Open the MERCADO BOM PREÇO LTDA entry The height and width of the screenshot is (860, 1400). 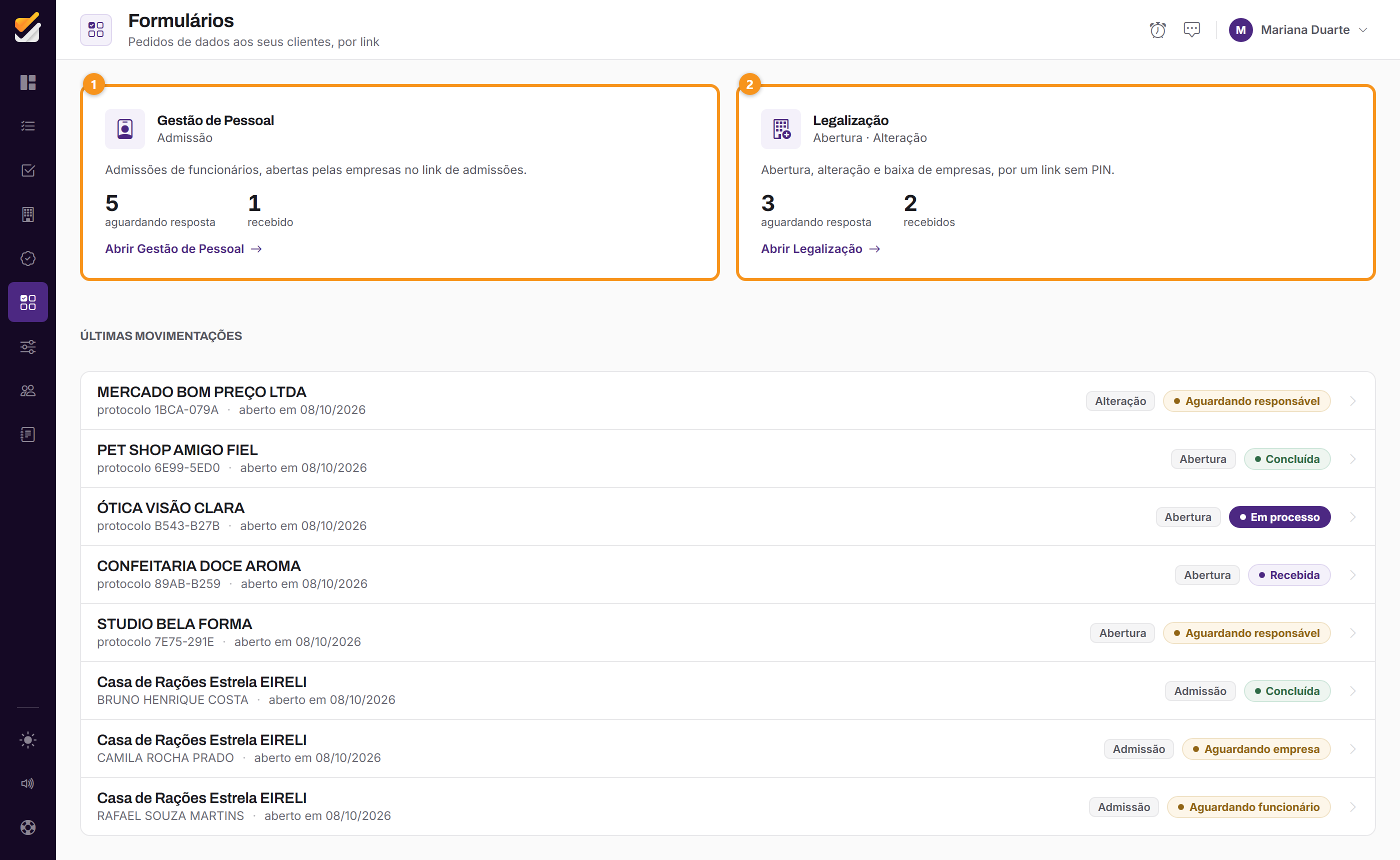pos(728,401)
